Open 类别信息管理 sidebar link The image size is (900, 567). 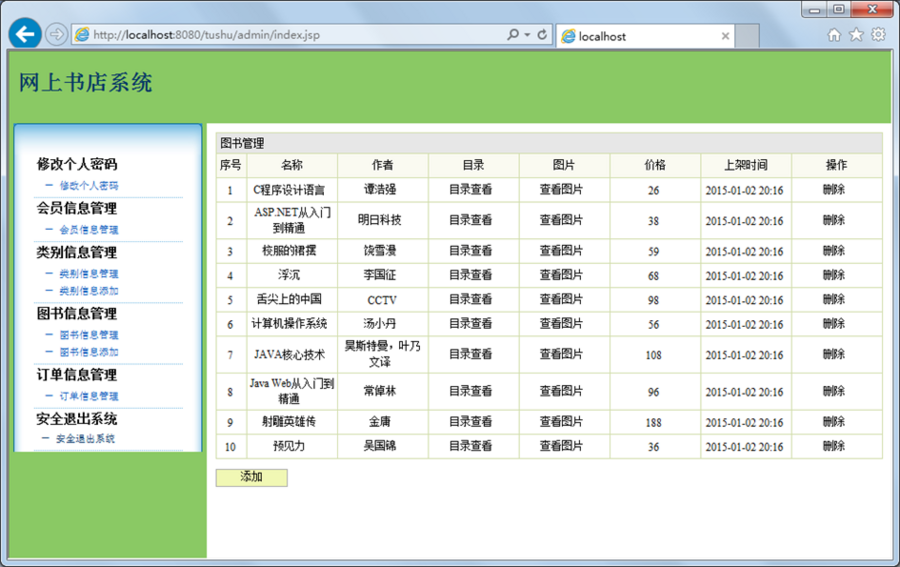pyautogui.click(x=89, y=274)
